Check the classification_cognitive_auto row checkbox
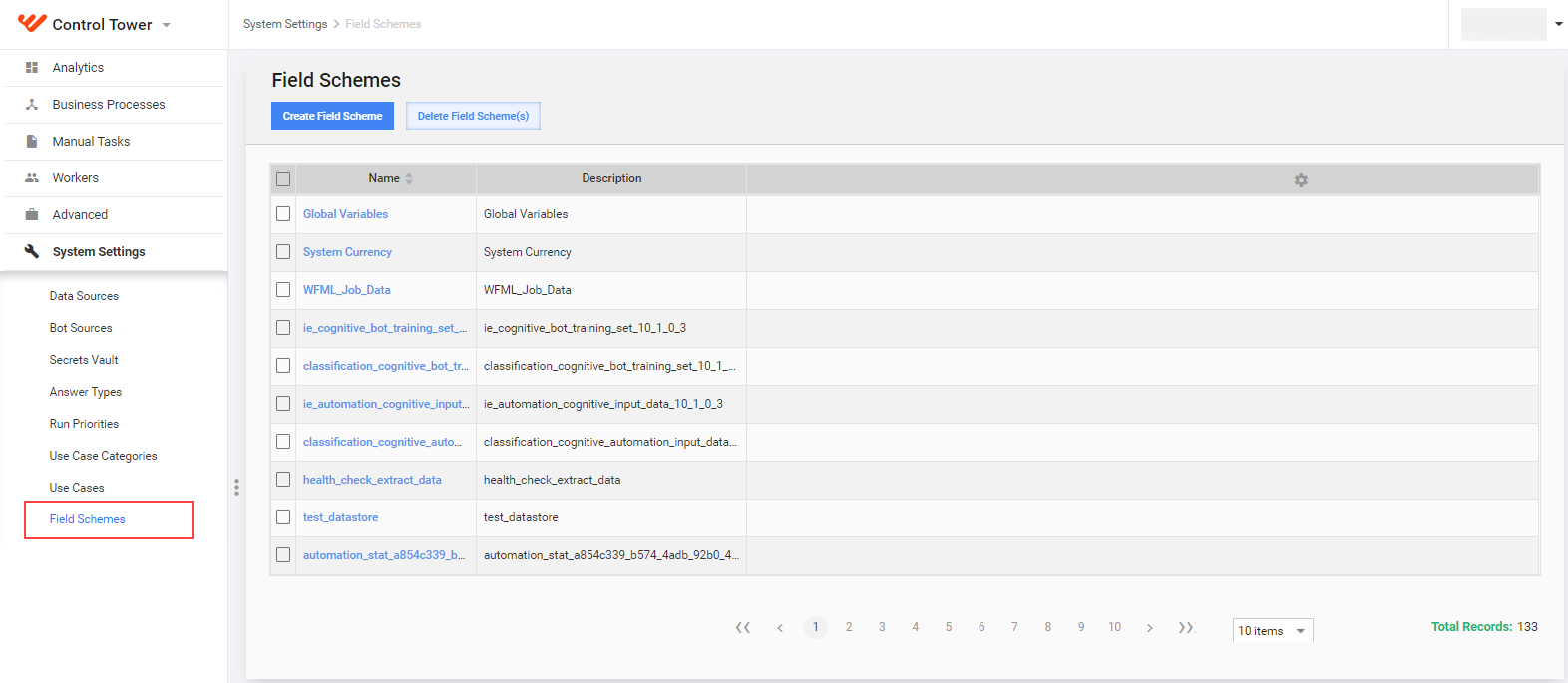The width and height of the screenshot is (1568, 683). click(283, 442)
